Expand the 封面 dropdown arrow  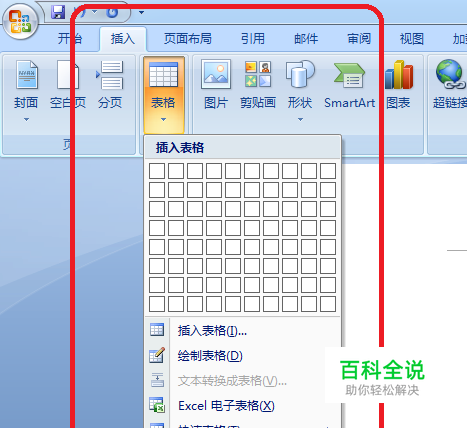pos(26,119)
